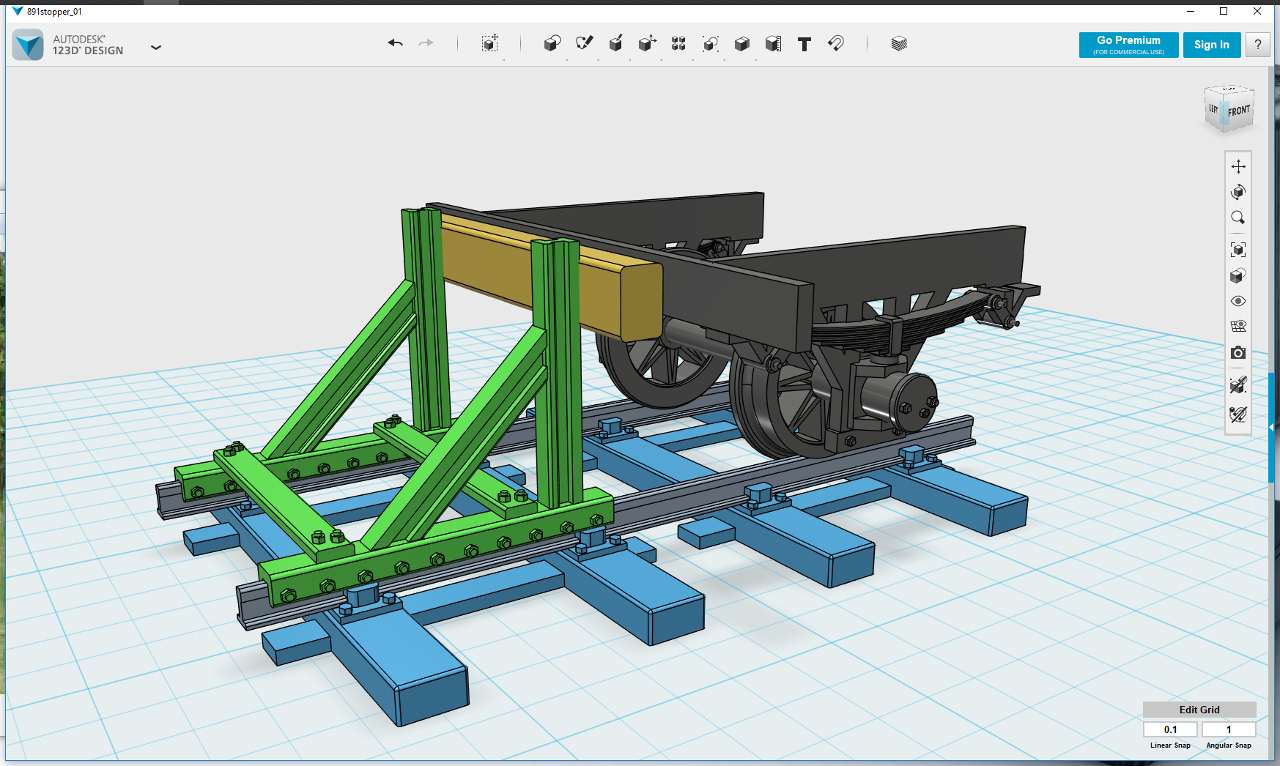The width and height of the screenshot is (1280, 766).
Task: Toggle object visibility with the eye icon
Action: point(1238,301)
